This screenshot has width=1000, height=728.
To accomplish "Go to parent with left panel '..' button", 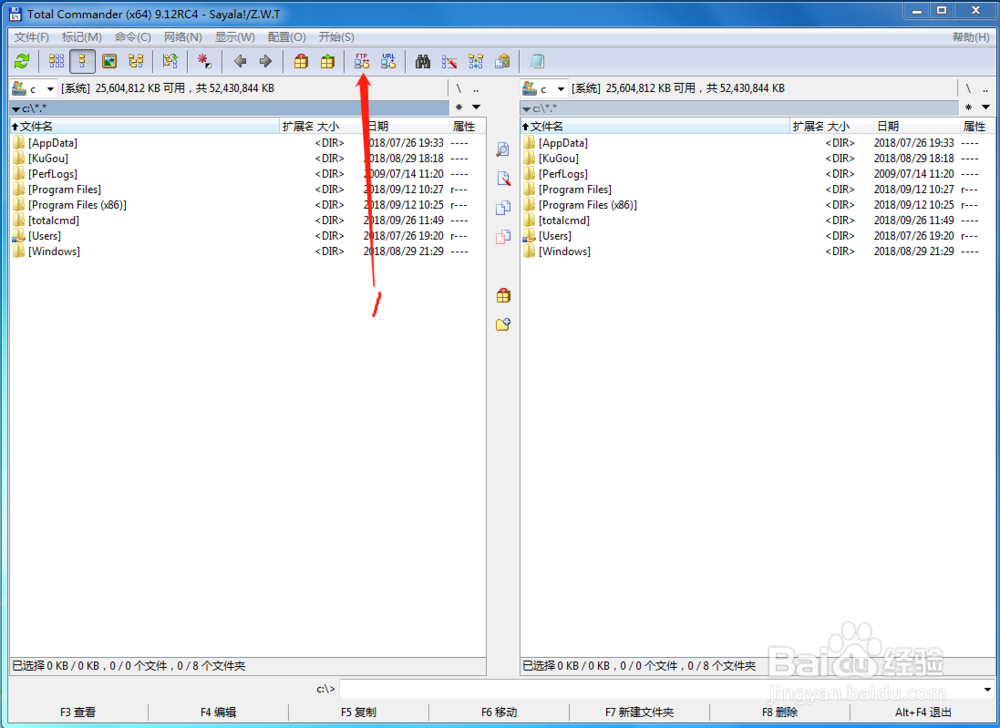I will [x=476, y=89].
